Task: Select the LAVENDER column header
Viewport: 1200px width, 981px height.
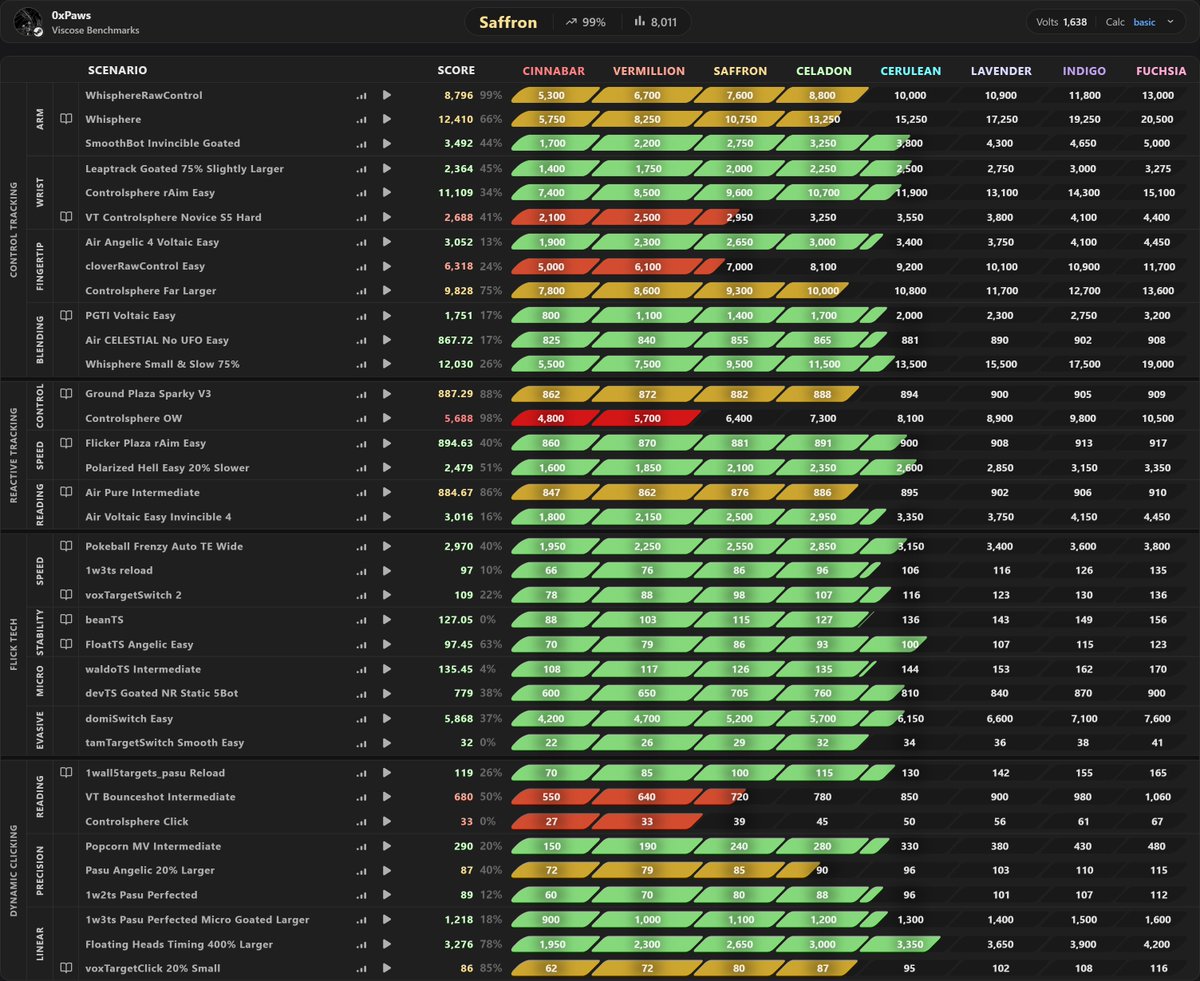Action: coord(1001,71)
